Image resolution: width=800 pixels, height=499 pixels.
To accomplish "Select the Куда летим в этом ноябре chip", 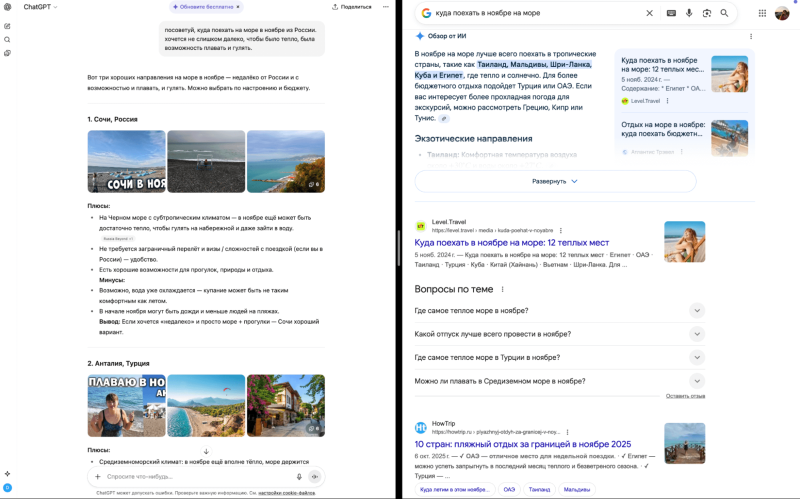I will [455, 489].
